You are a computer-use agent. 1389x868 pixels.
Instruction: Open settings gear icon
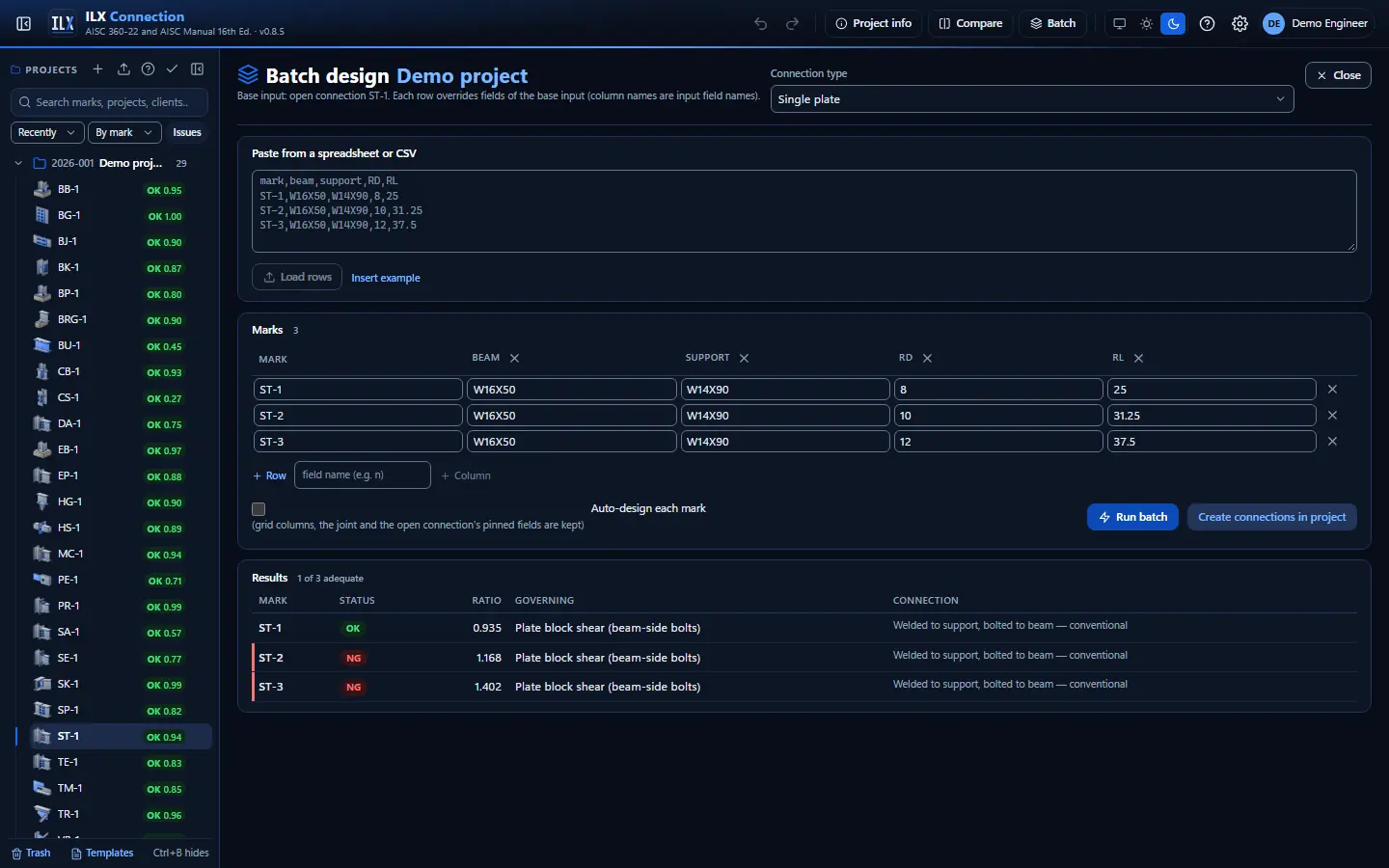pos(1240,23)
